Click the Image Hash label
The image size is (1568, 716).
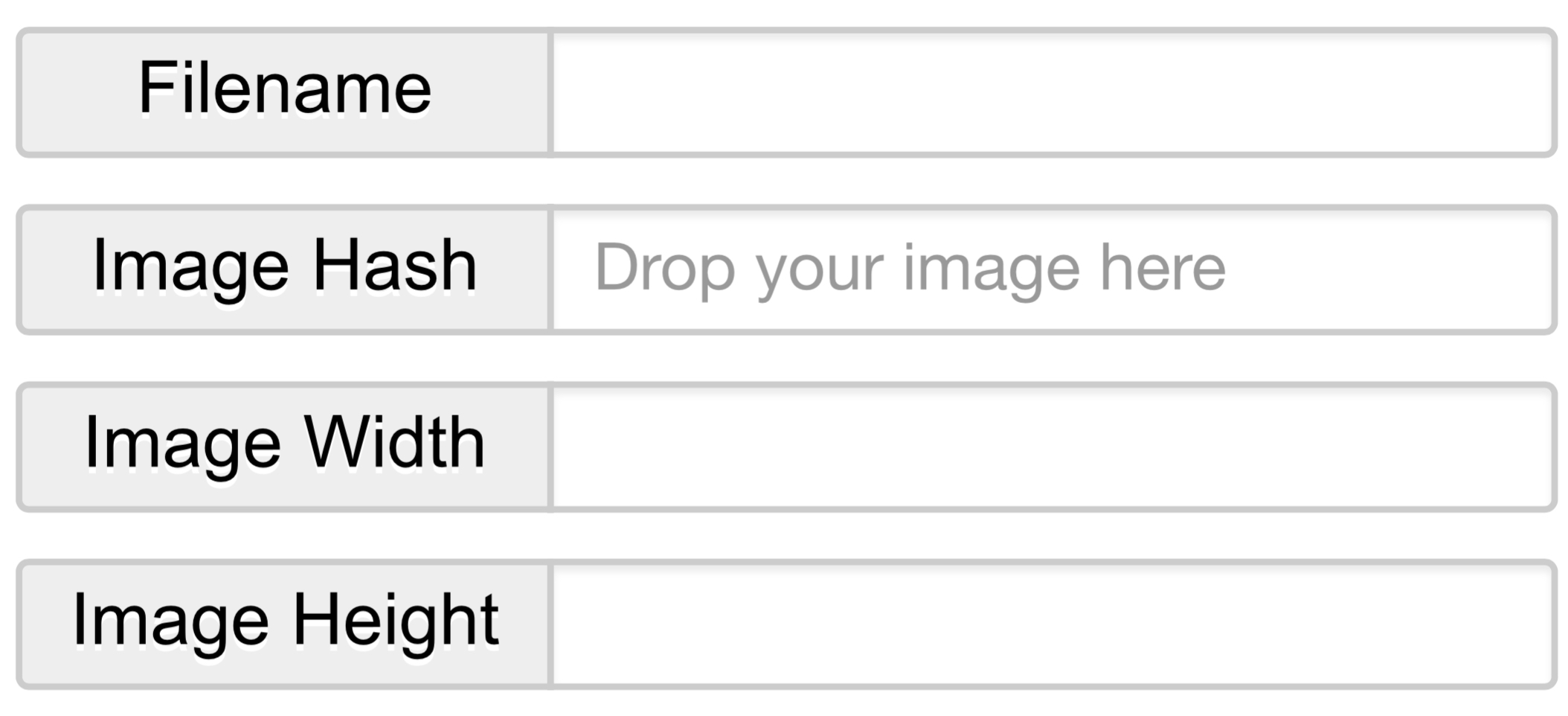click(284, 266)
